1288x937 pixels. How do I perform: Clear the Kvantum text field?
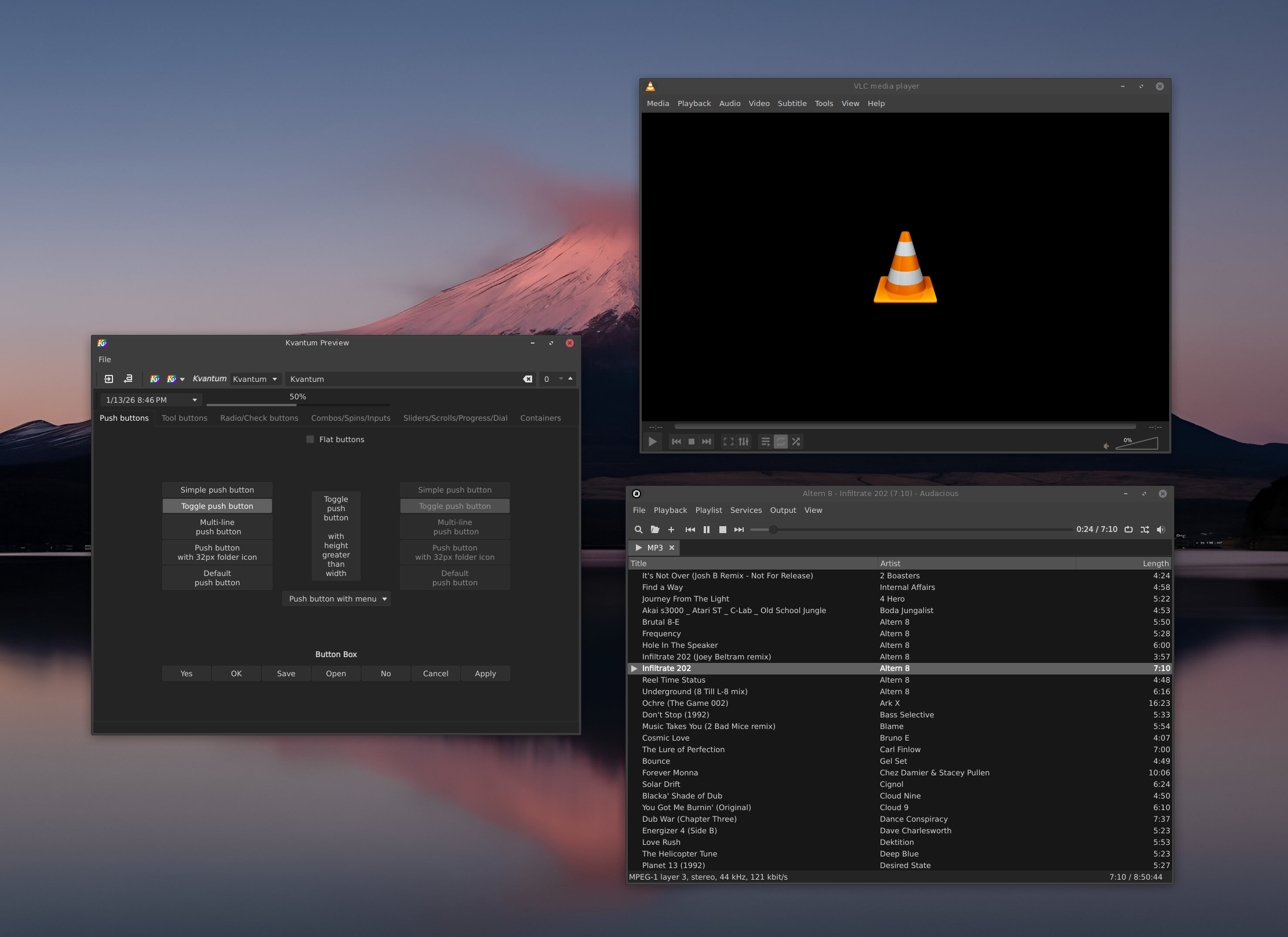(x=527, y=379)
